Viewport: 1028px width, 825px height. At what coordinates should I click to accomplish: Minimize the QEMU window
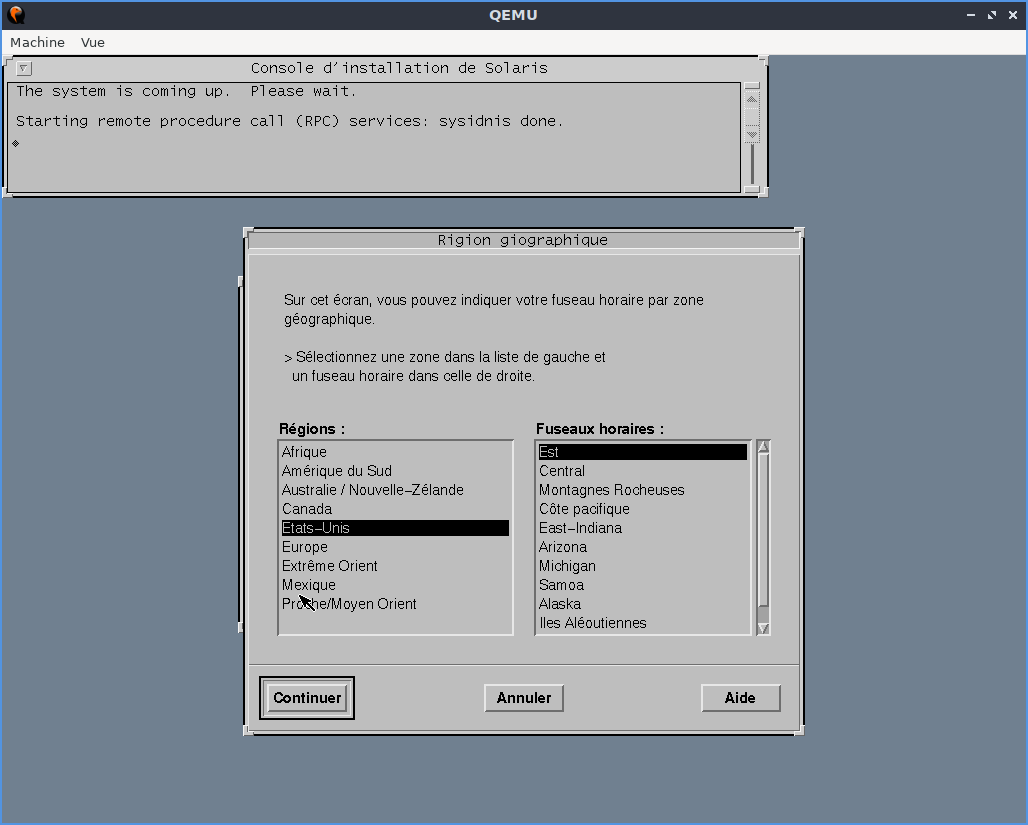[x=971, y=14]
